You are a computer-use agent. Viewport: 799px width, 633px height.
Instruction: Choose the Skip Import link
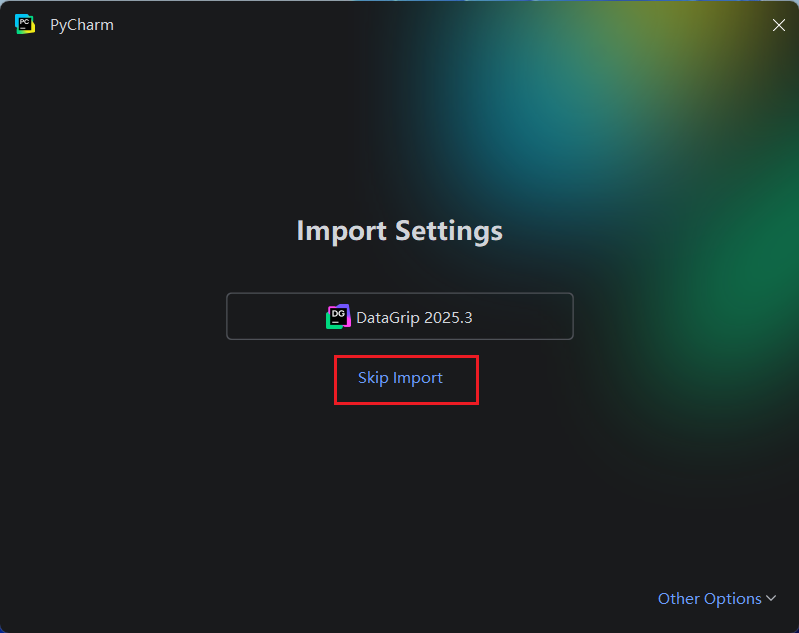[x=400, y=378]
